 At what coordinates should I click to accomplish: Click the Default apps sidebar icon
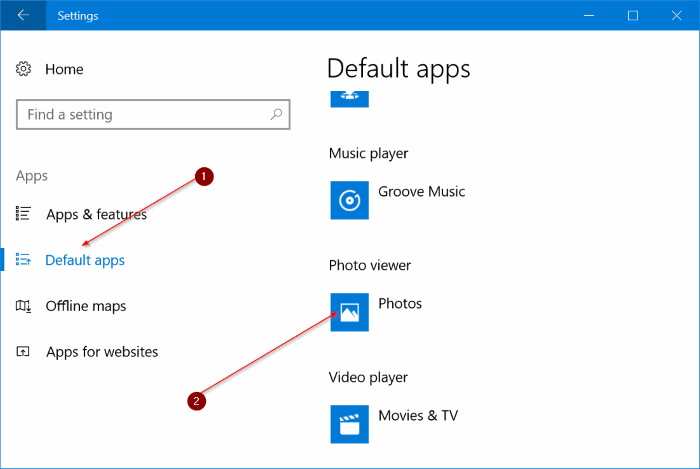23,259
